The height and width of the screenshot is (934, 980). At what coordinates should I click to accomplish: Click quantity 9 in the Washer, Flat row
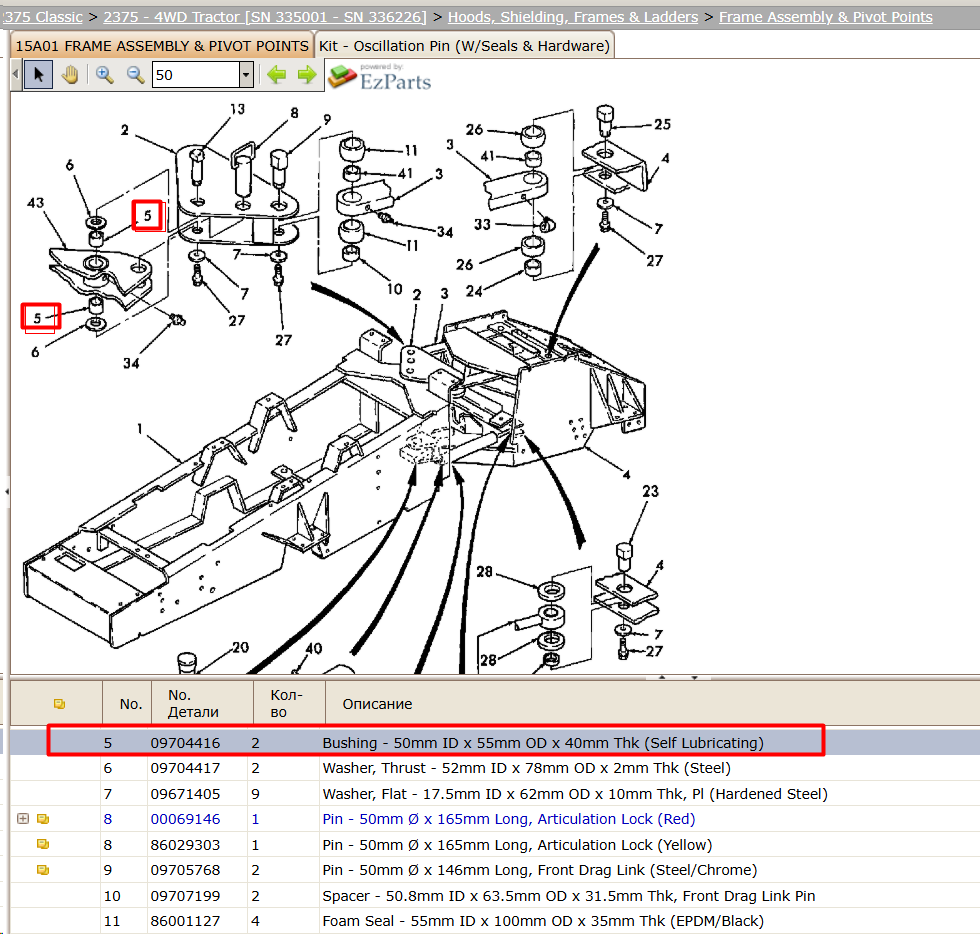[256, 794]
